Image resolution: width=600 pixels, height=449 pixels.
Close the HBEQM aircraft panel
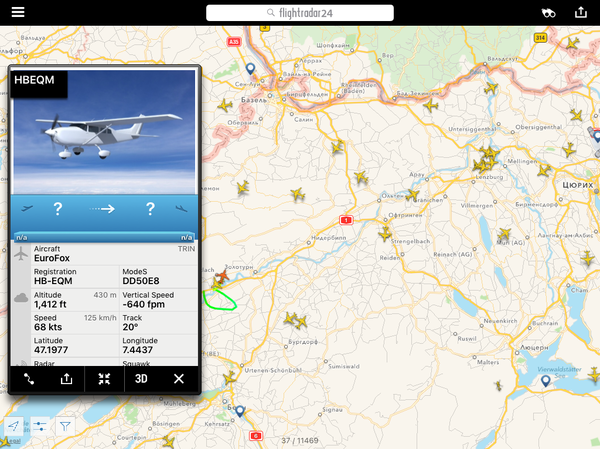tap(179, 379)
